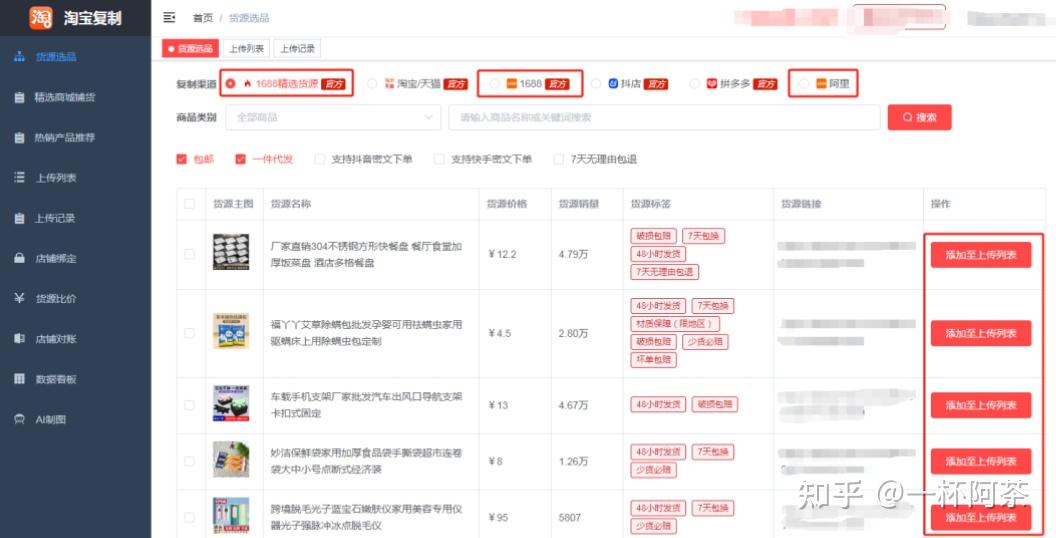1056x538 pixels.
Task: Click the red 搜索 button
Action: 919,117
